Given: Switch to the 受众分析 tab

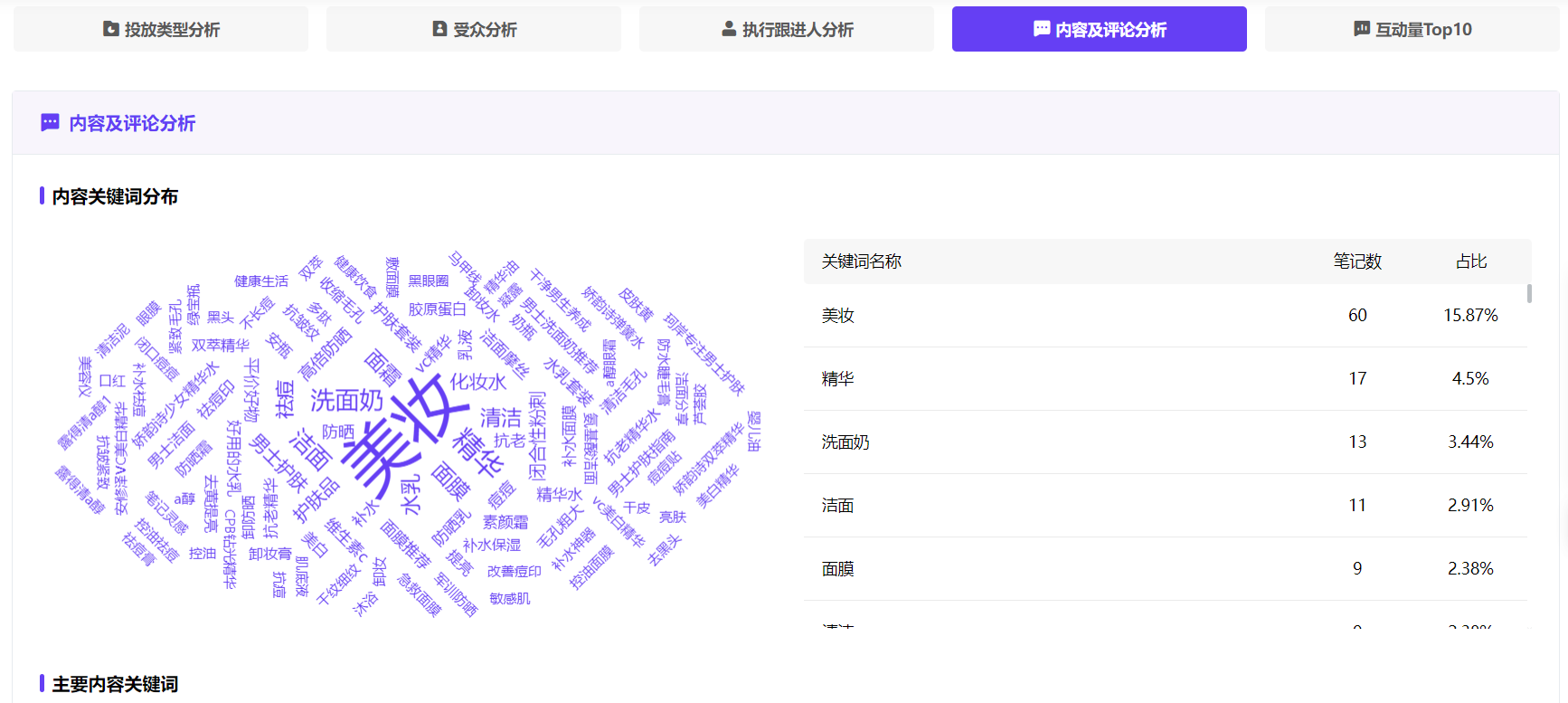Looking at the screenshot, I should (474, 29).
